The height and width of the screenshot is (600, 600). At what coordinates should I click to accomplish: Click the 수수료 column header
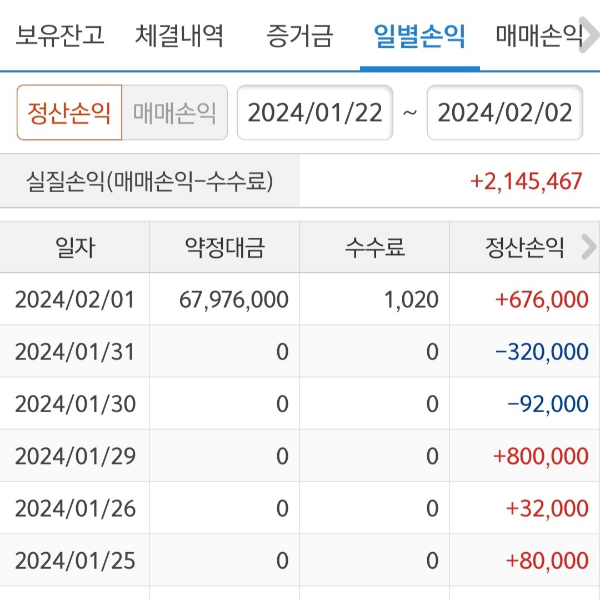(374, 247)
